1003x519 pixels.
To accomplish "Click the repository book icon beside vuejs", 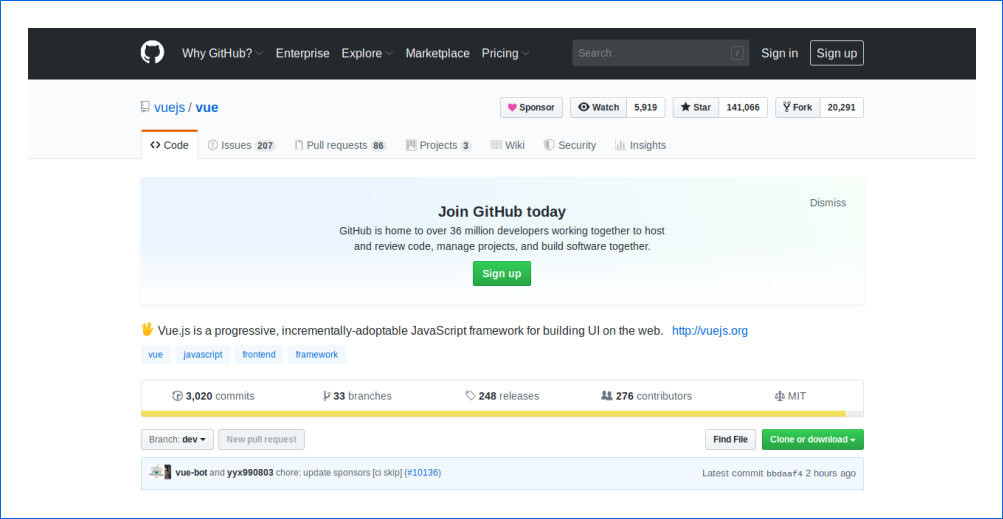I will click(145, 108).
